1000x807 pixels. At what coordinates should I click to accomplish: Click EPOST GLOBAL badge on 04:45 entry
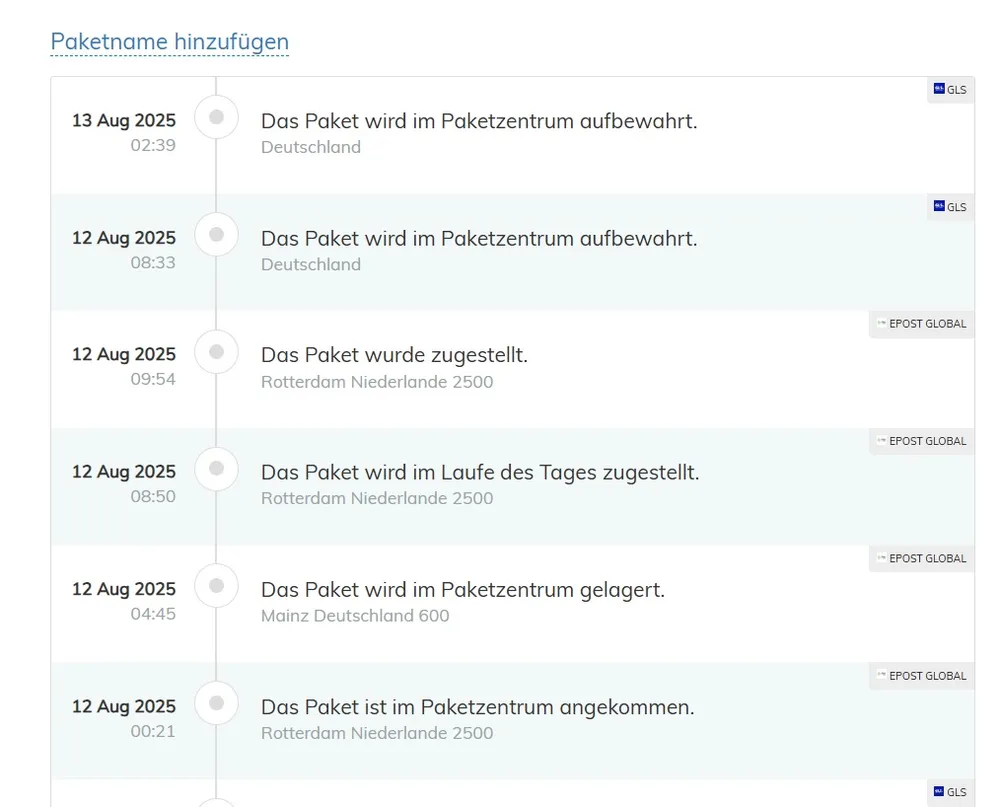922,559
